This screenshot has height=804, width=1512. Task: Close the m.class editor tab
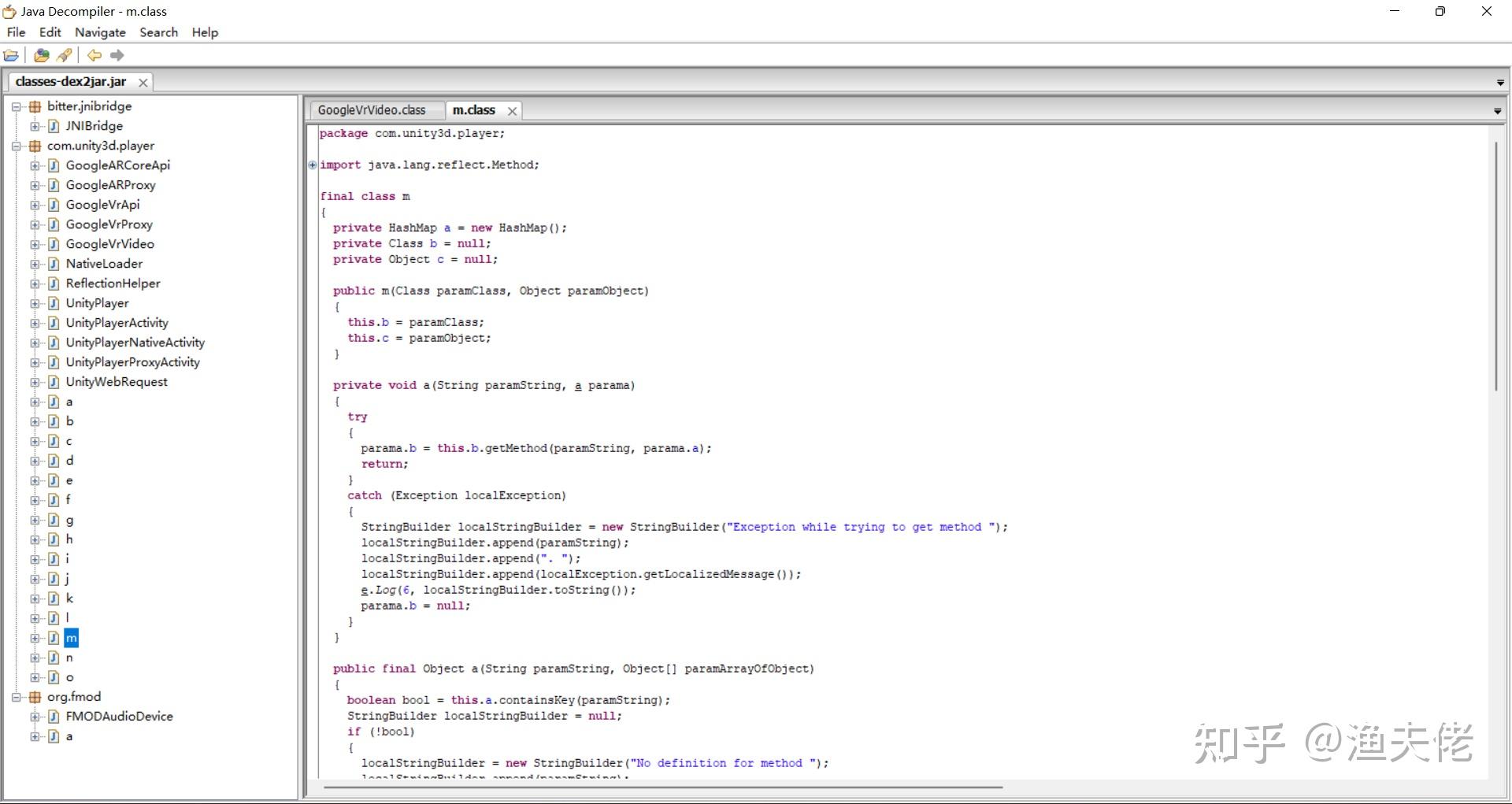pyautogui.click(x=512, y=111)
